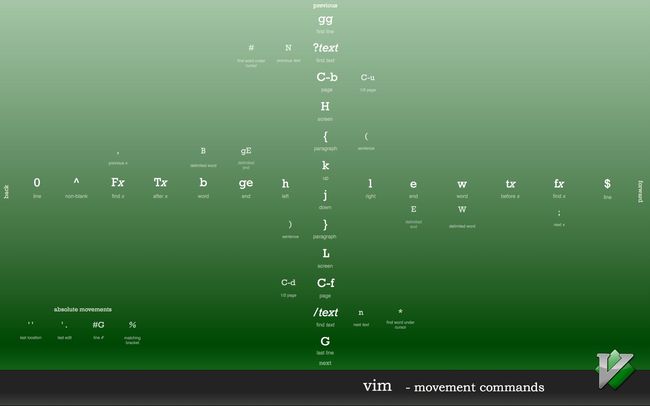Click the large lowercase "e" end command
This screenshot has width=650, height=406.
pyautogui.click(x=413, y=184)
